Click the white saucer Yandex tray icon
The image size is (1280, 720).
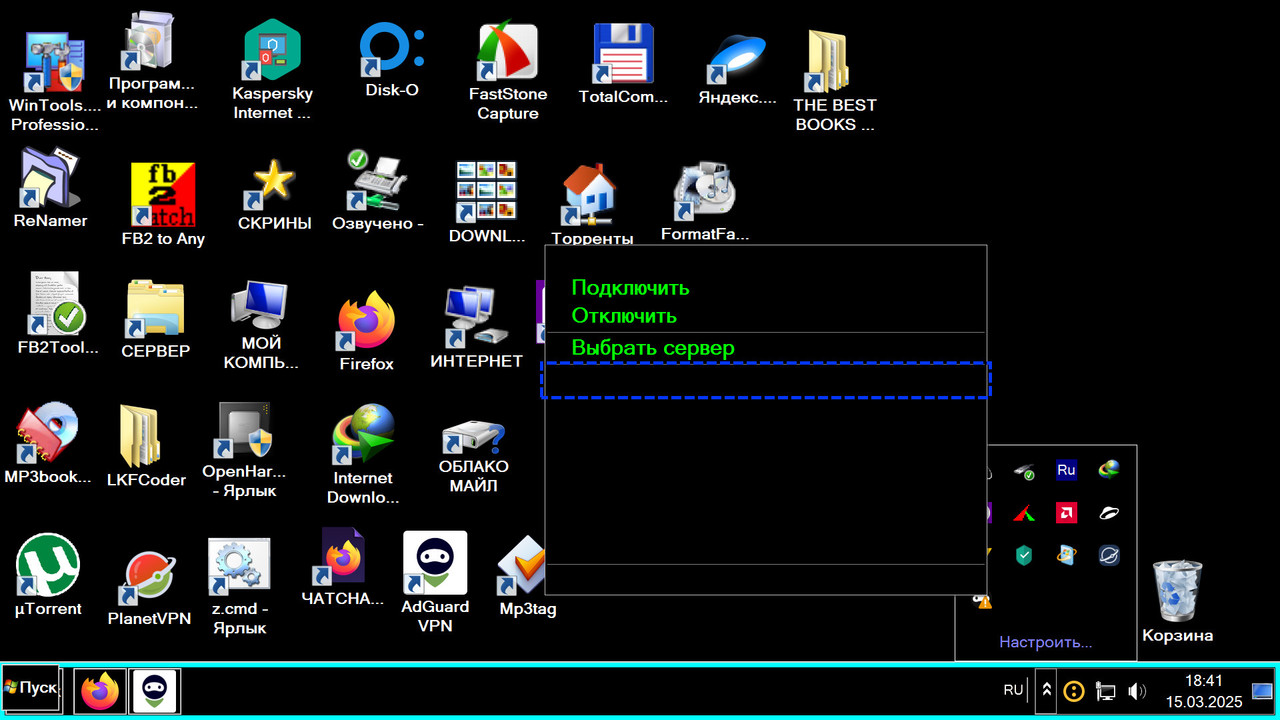click(1108, 513)
